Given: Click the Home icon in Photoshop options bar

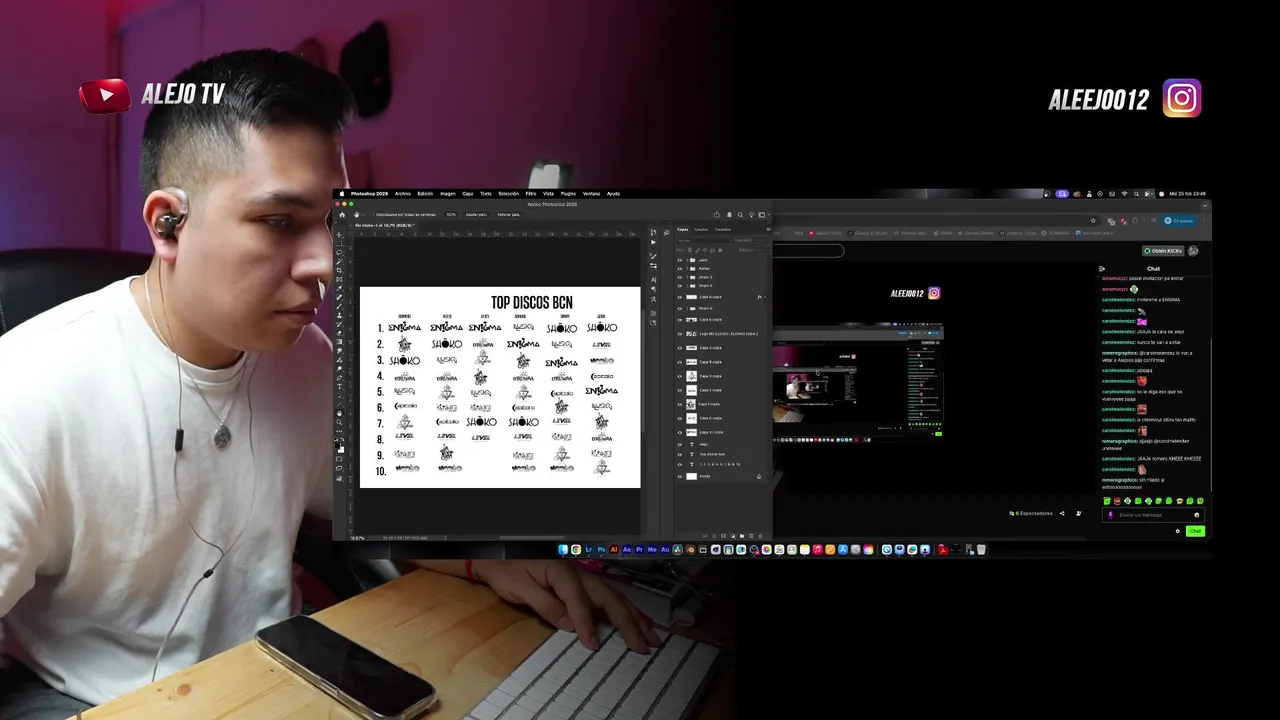Looking at the screenshot, I should 342,215.
